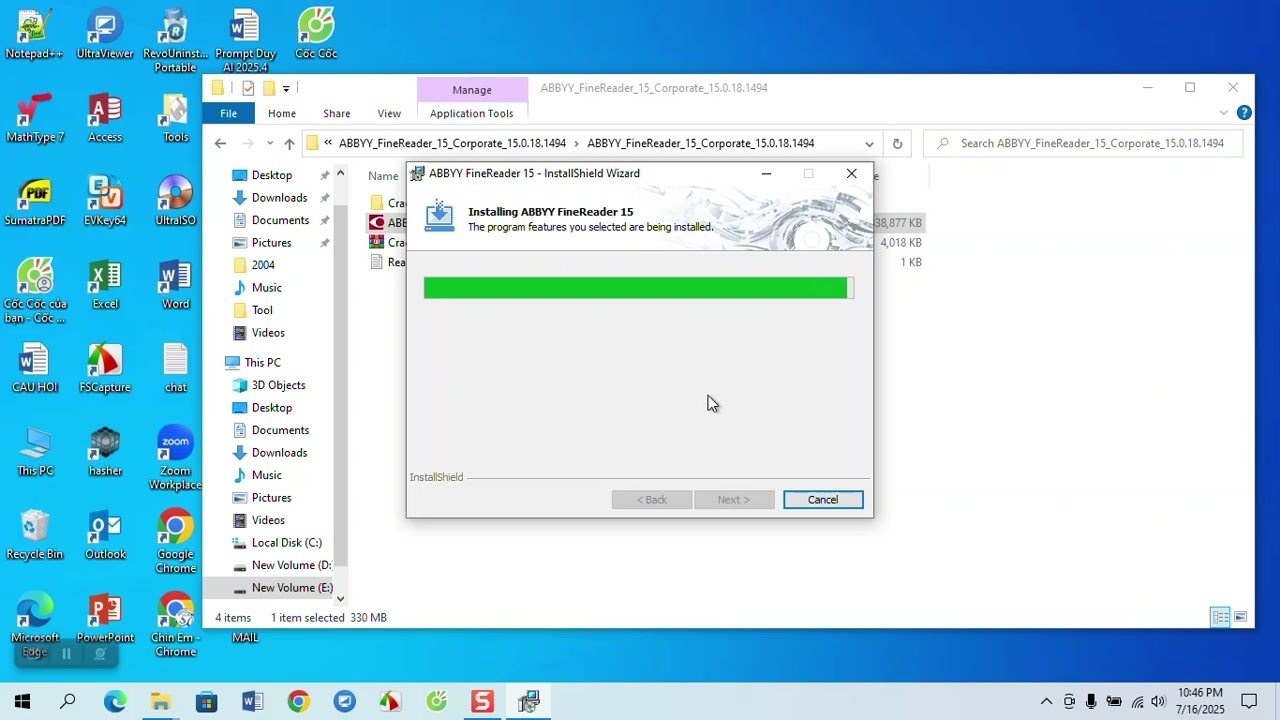Screen dimensions: 1280x720
Task: Refresh the current Explorer folder
Action: (x=897, y=143)
